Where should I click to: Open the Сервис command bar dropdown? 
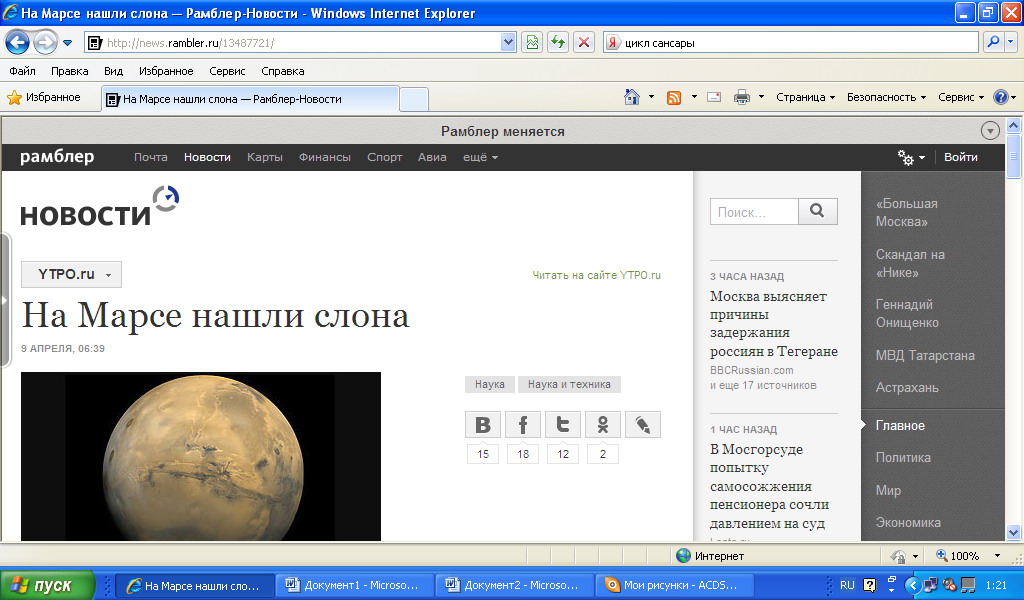click(x=961, y=97)
